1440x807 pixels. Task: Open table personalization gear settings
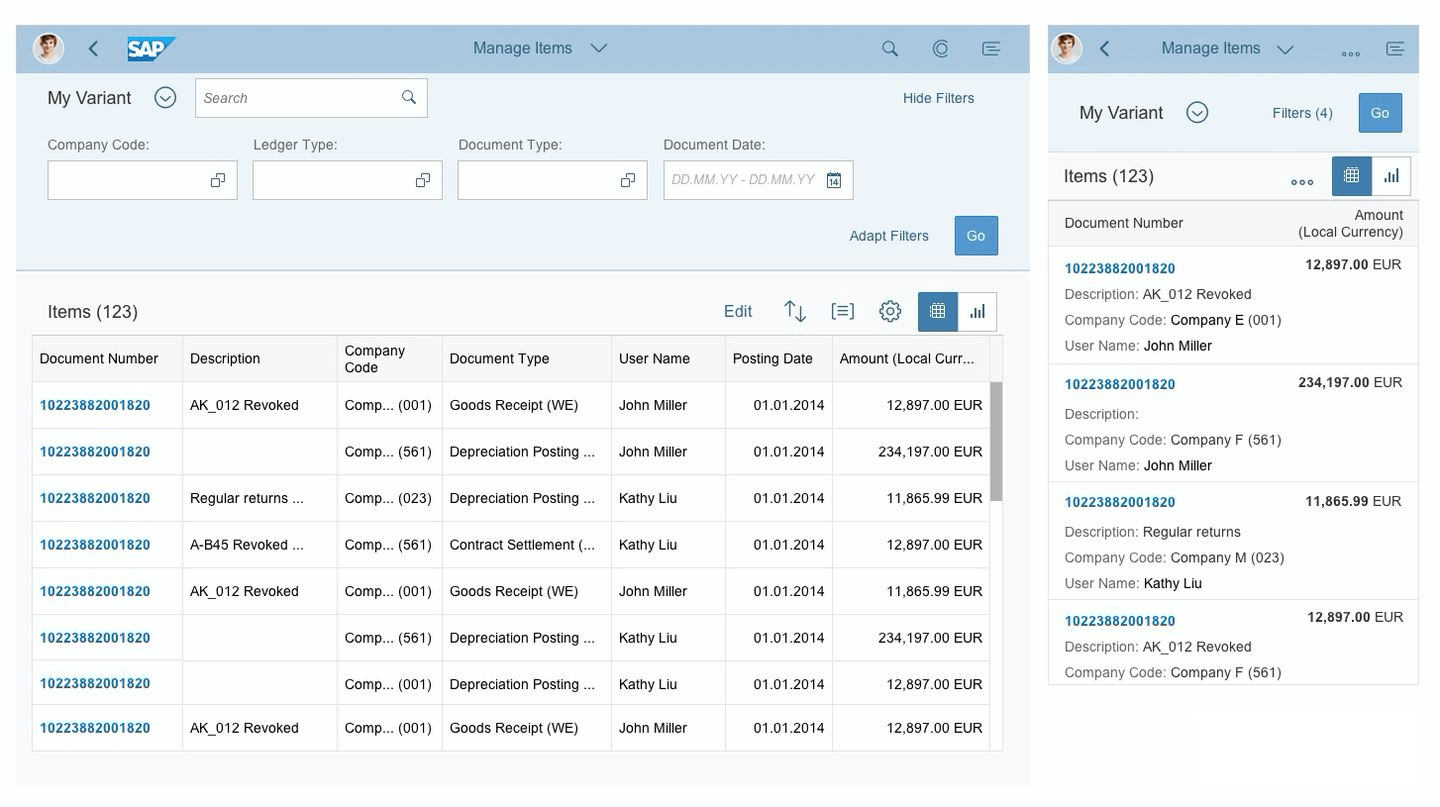click(890, 311)
